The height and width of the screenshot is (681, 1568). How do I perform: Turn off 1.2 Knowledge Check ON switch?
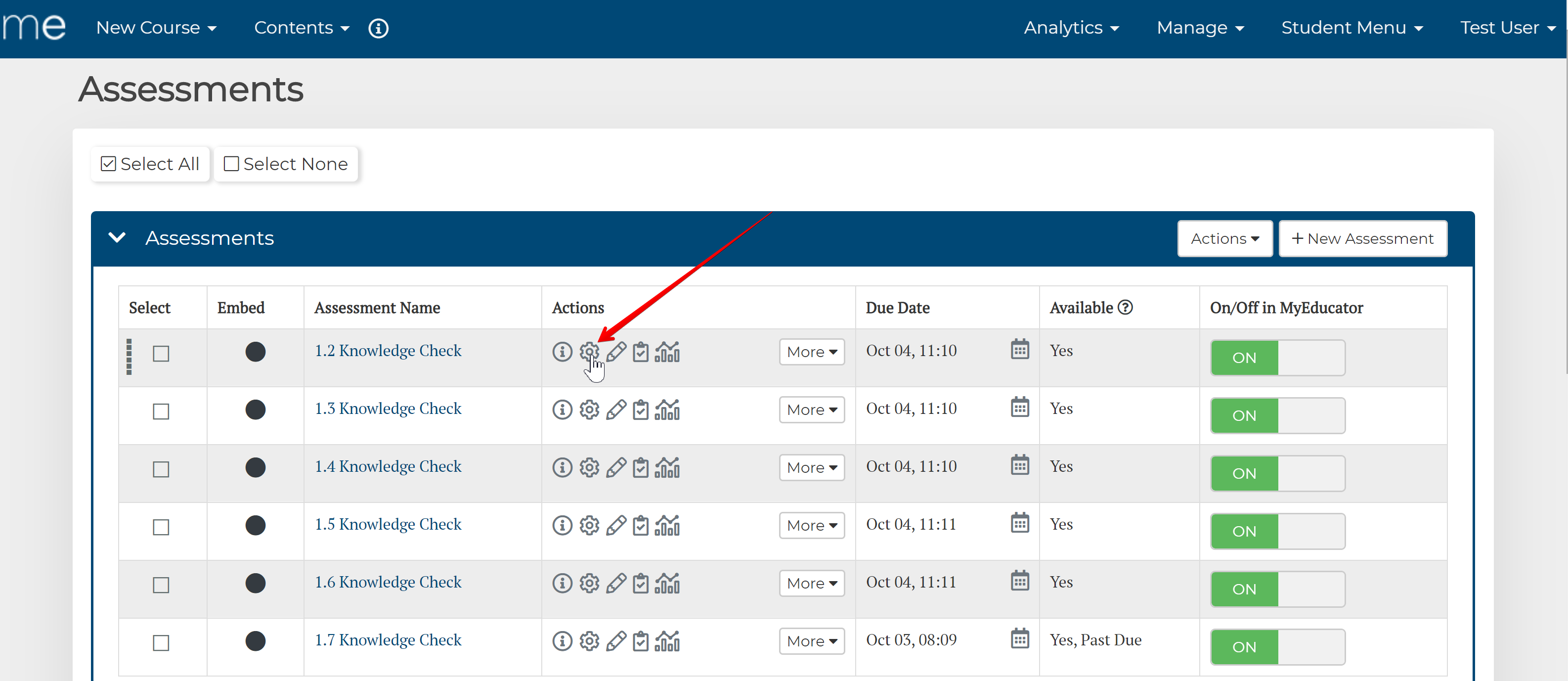click(1277, 358)
